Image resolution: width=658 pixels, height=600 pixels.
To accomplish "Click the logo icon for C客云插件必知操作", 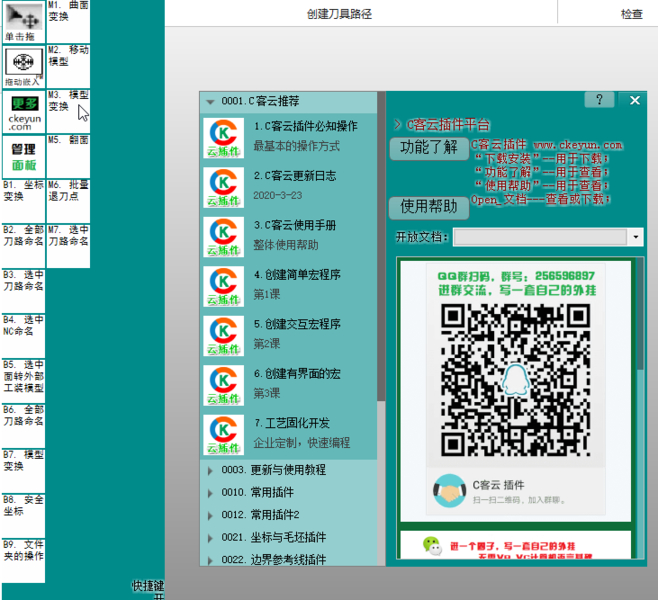I will tap(224, 138).
